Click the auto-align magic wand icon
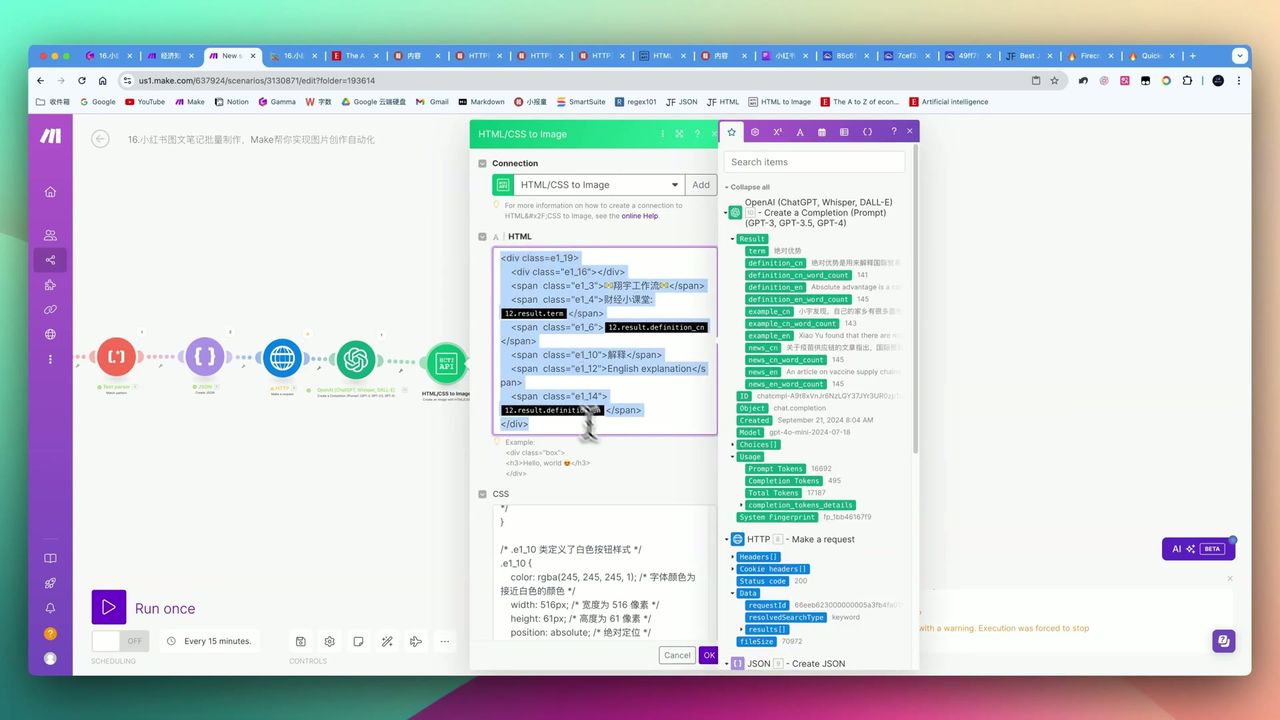Screen dimensions: 1280x720 pyautogui.click(x=387, y=641)
